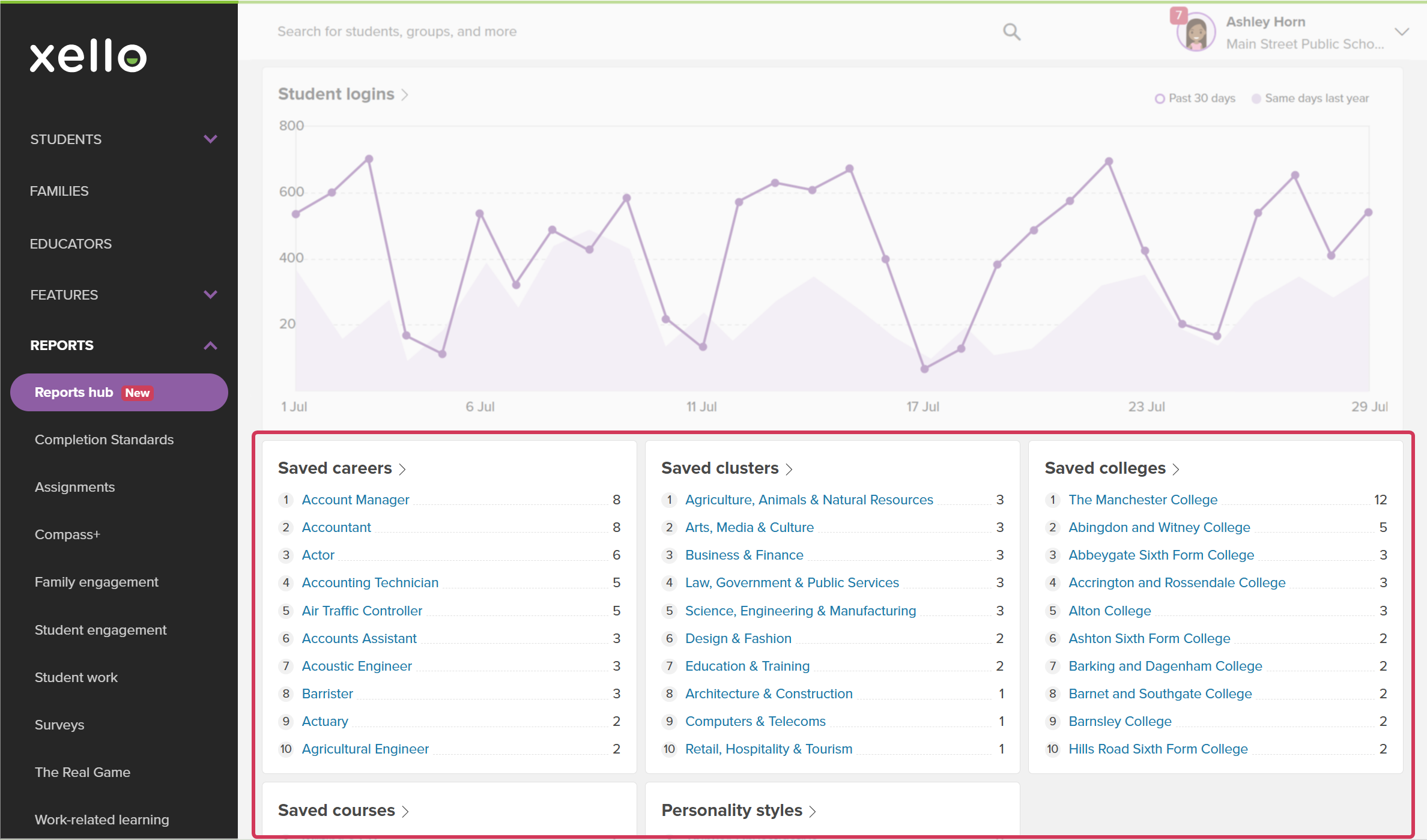Open Student logins chevron arrow
Image resolution: width=1427 pixels, height=840 pixels.
point(405,95)
